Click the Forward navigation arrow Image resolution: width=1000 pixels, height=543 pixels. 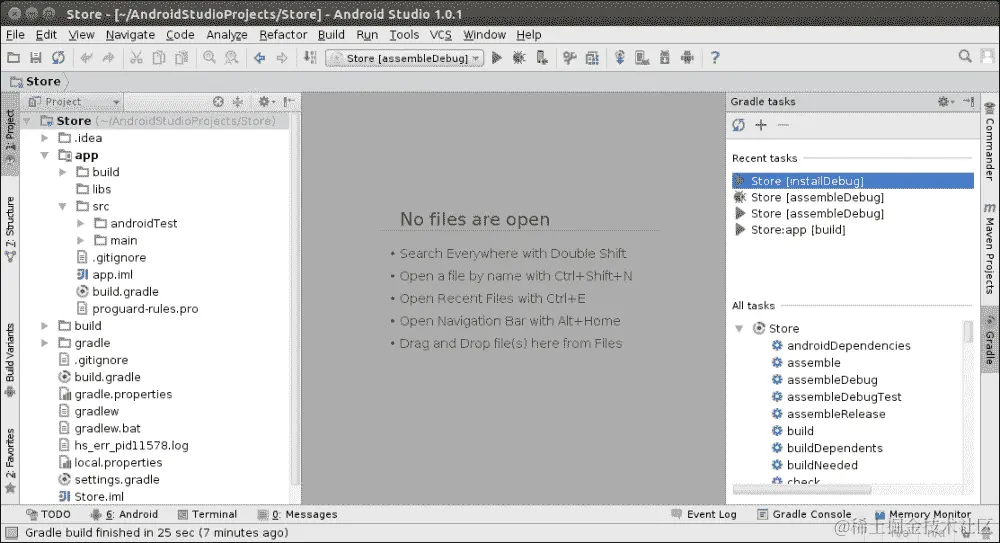click(x=282, y=58)
